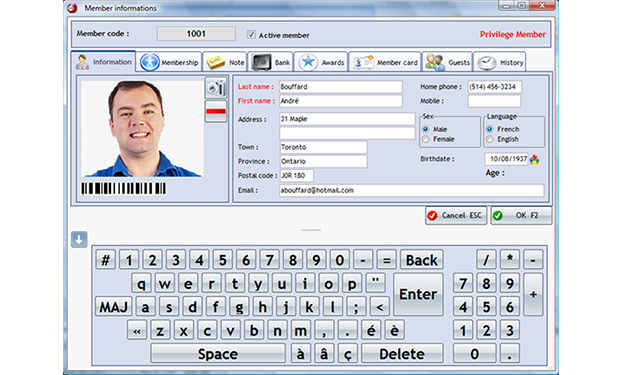
Task: Tap the MAJ shift key
Action: point(113,307)
